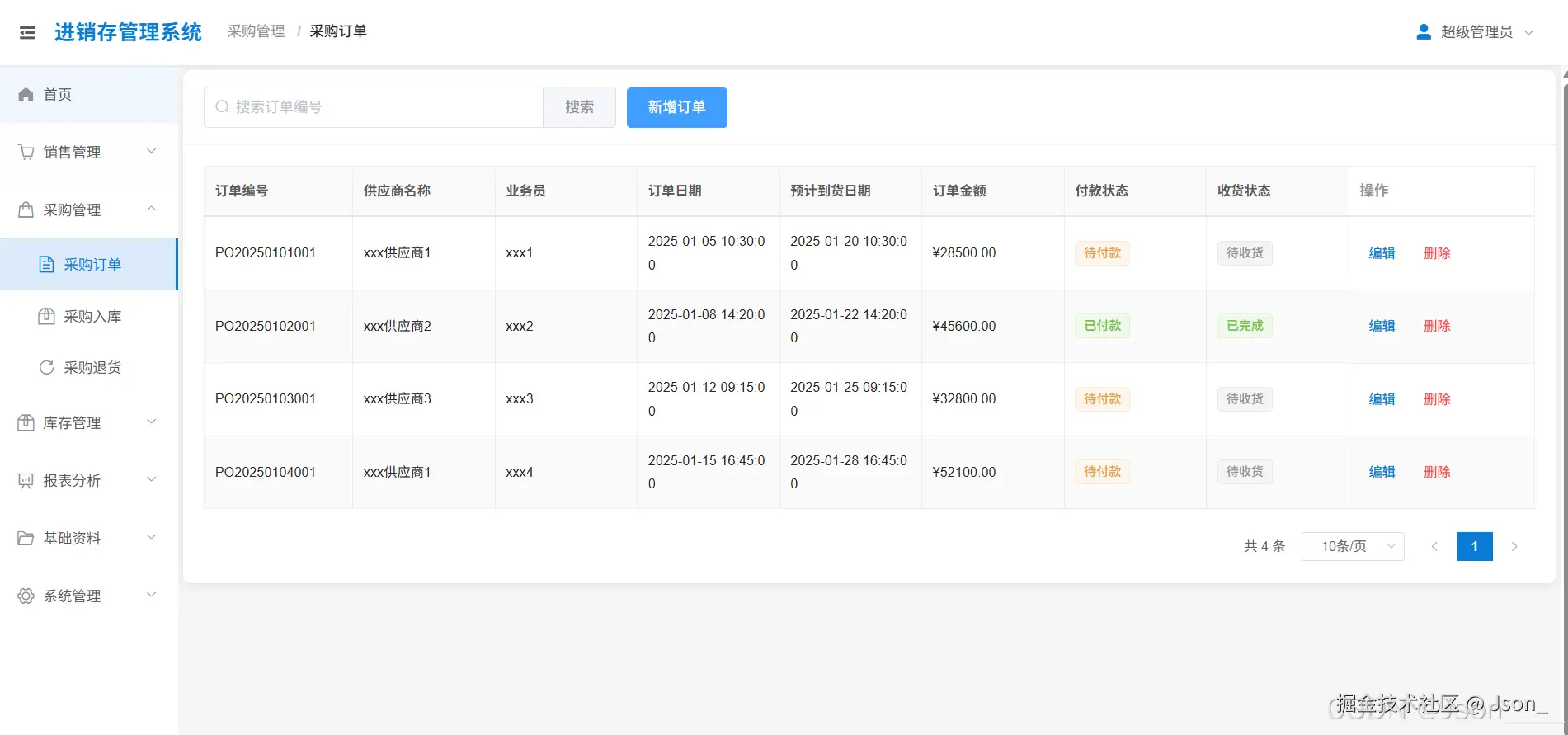Delete order PO20250103001

tap(1437, 399)
